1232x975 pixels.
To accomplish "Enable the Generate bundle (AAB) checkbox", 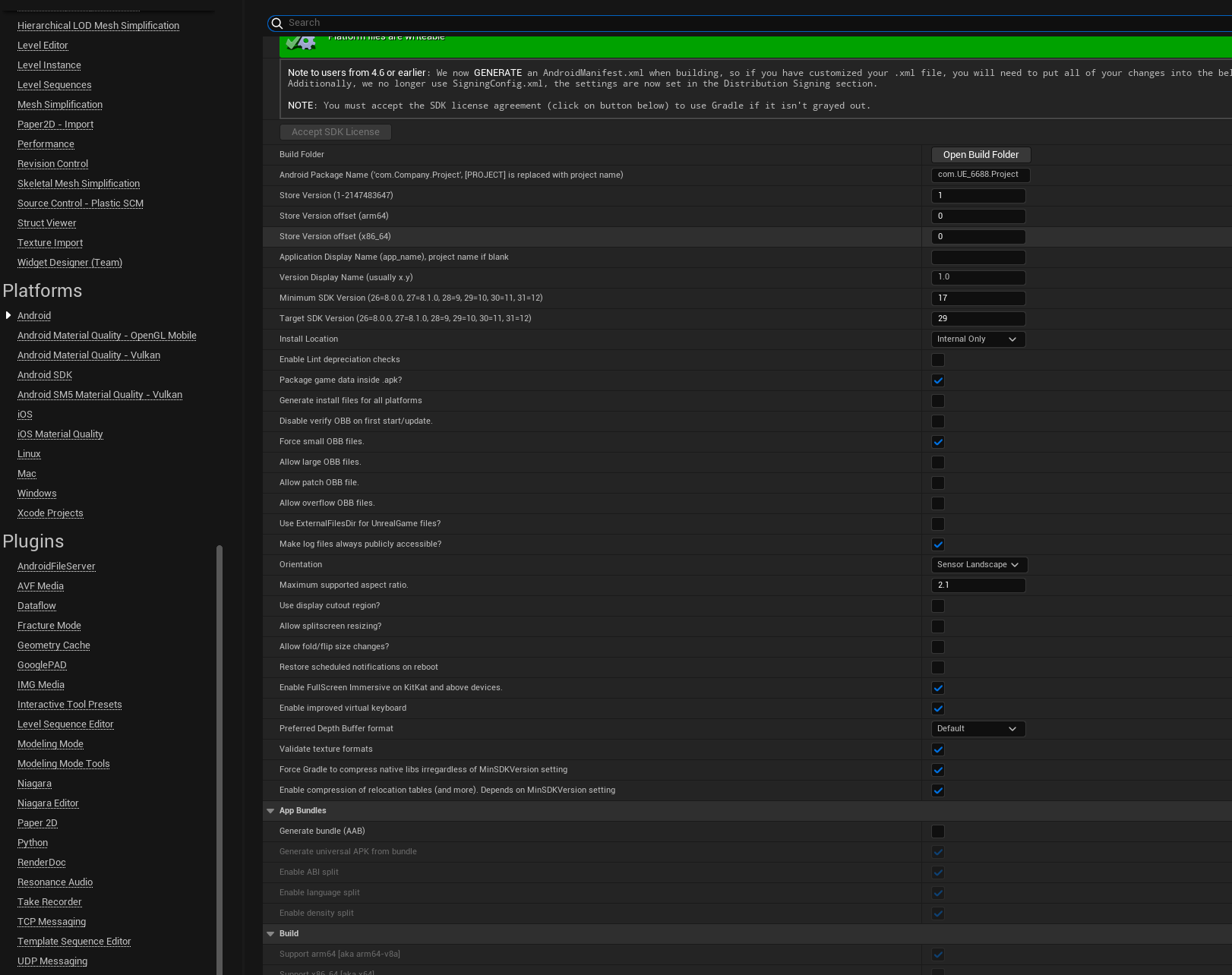I will (x=938, y=831).
